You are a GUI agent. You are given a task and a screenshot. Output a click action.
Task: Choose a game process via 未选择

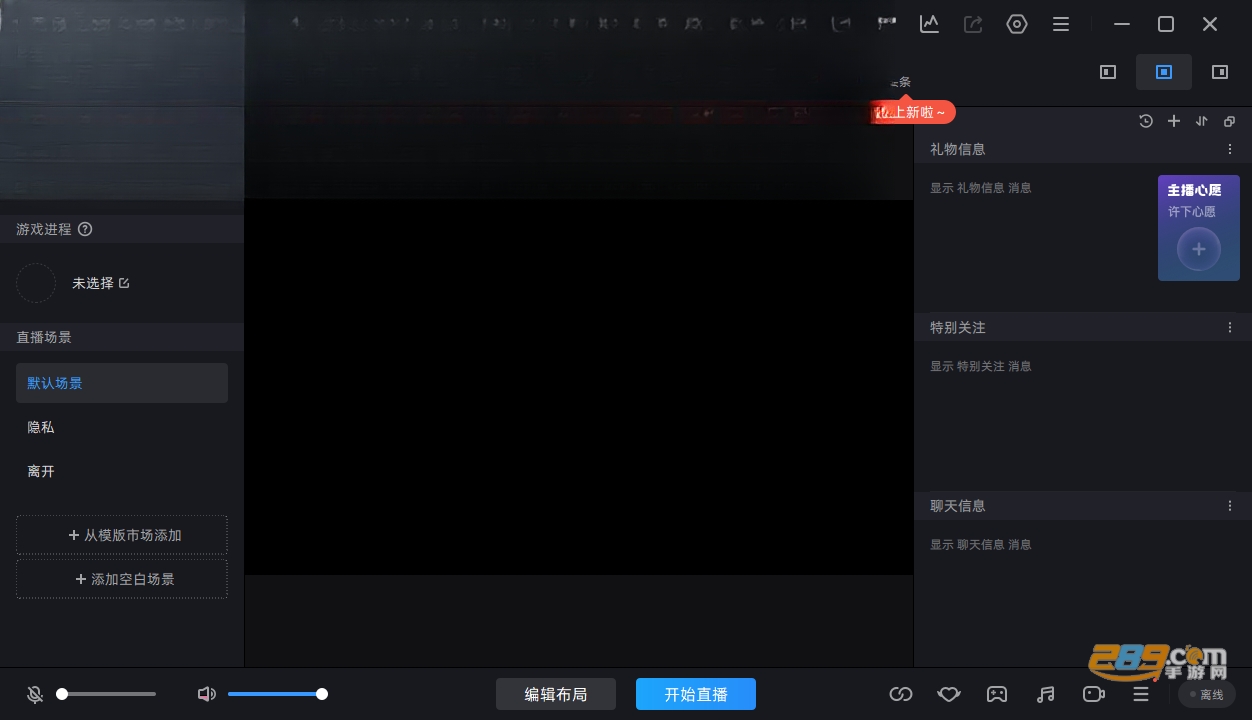pos(101,283)
